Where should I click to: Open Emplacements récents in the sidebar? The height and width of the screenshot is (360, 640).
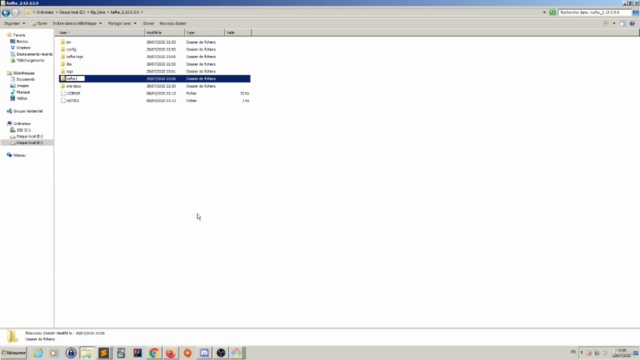(31, 54)
